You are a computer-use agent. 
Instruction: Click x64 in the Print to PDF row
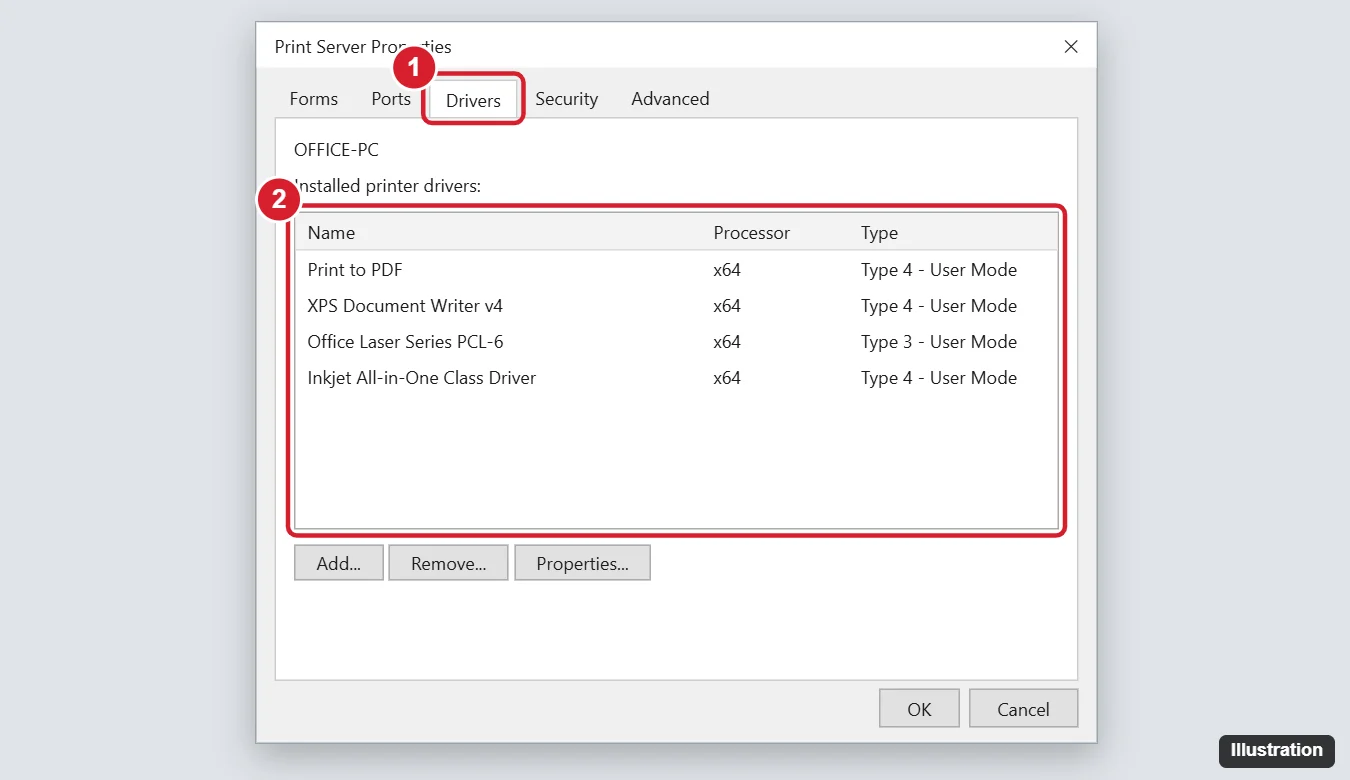(727, 270)
